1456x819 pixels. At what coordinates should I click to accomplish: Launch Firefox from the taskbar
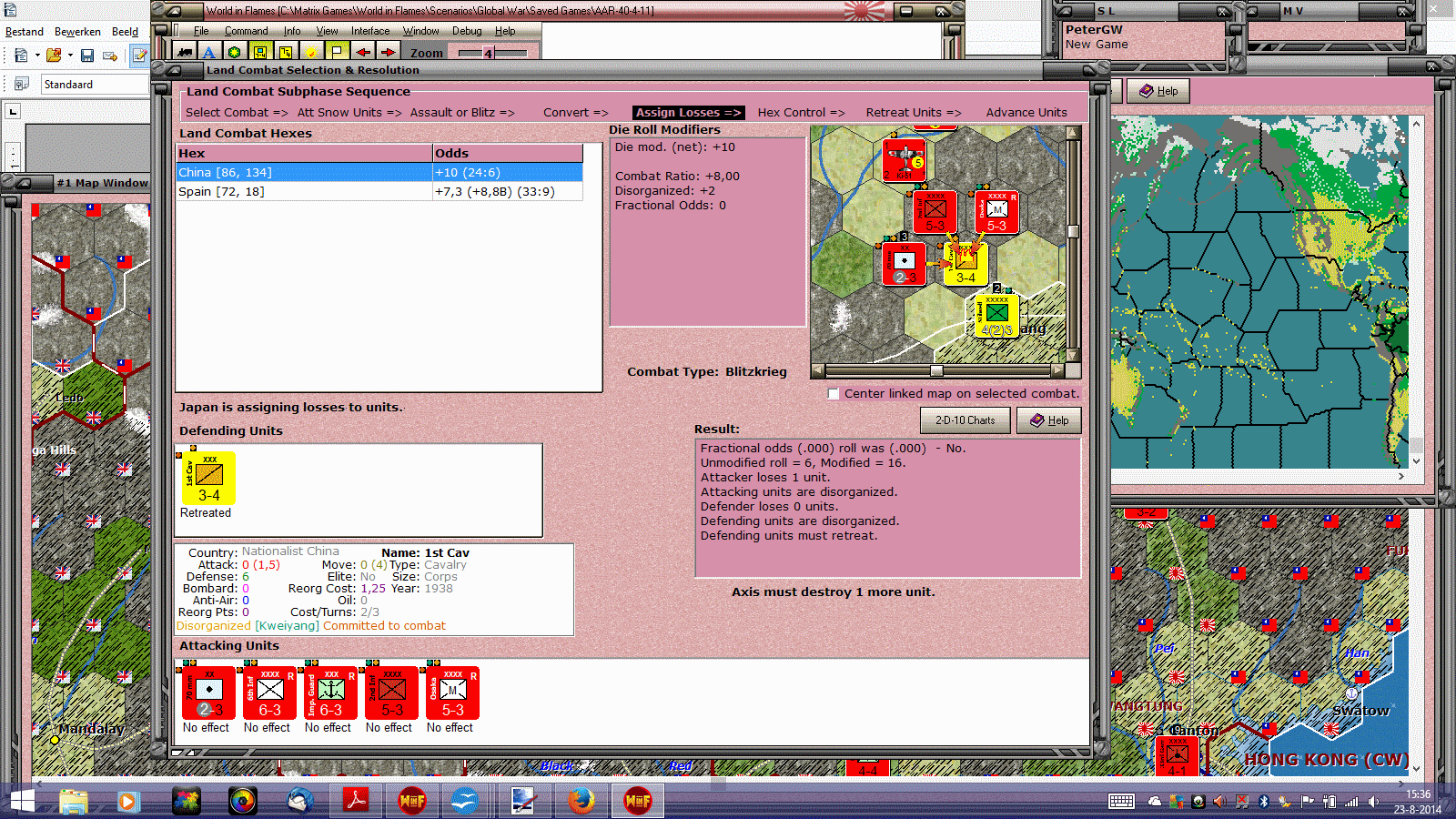580,801
